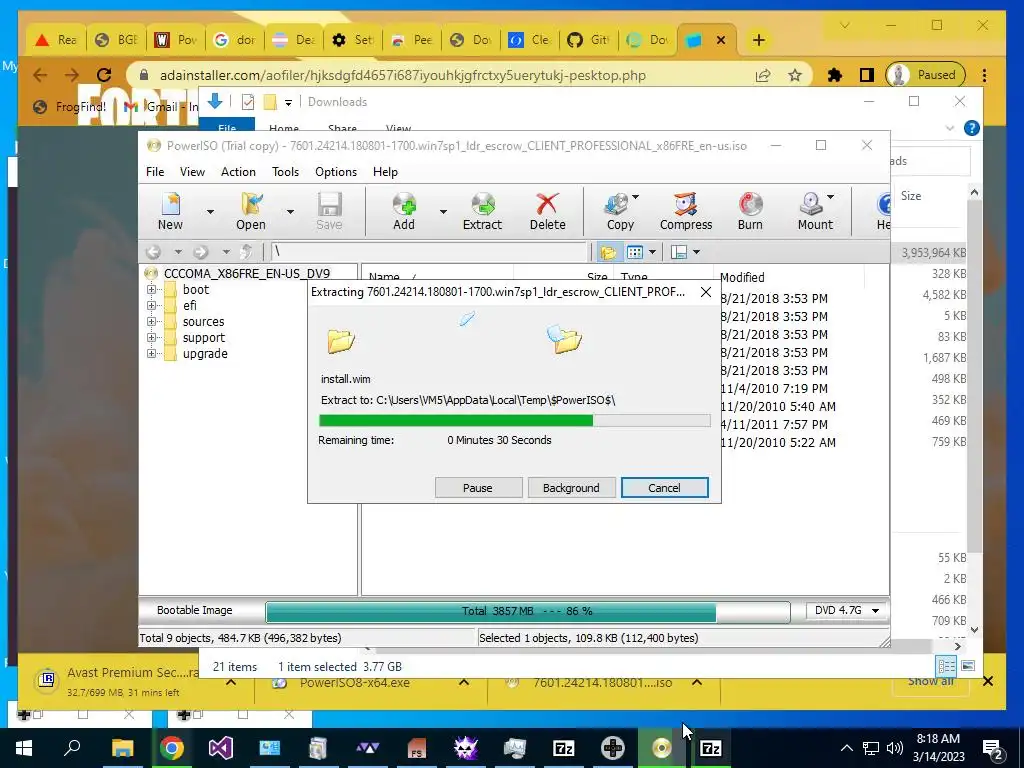Click the New toolbar icon in PowerISO
Image resolution: width=1024 pixels, height=768 pixels.
pos(170,211)
